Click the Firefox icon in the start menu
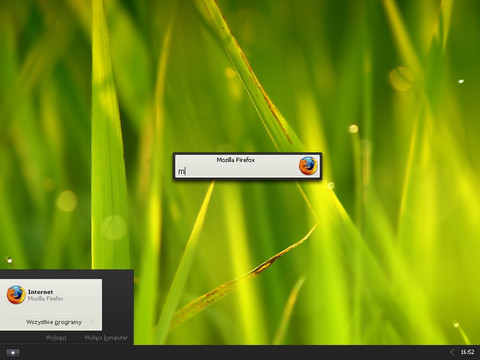Image resolution: width=480 pixels, height=360 pixels. [x=16, y=295]
